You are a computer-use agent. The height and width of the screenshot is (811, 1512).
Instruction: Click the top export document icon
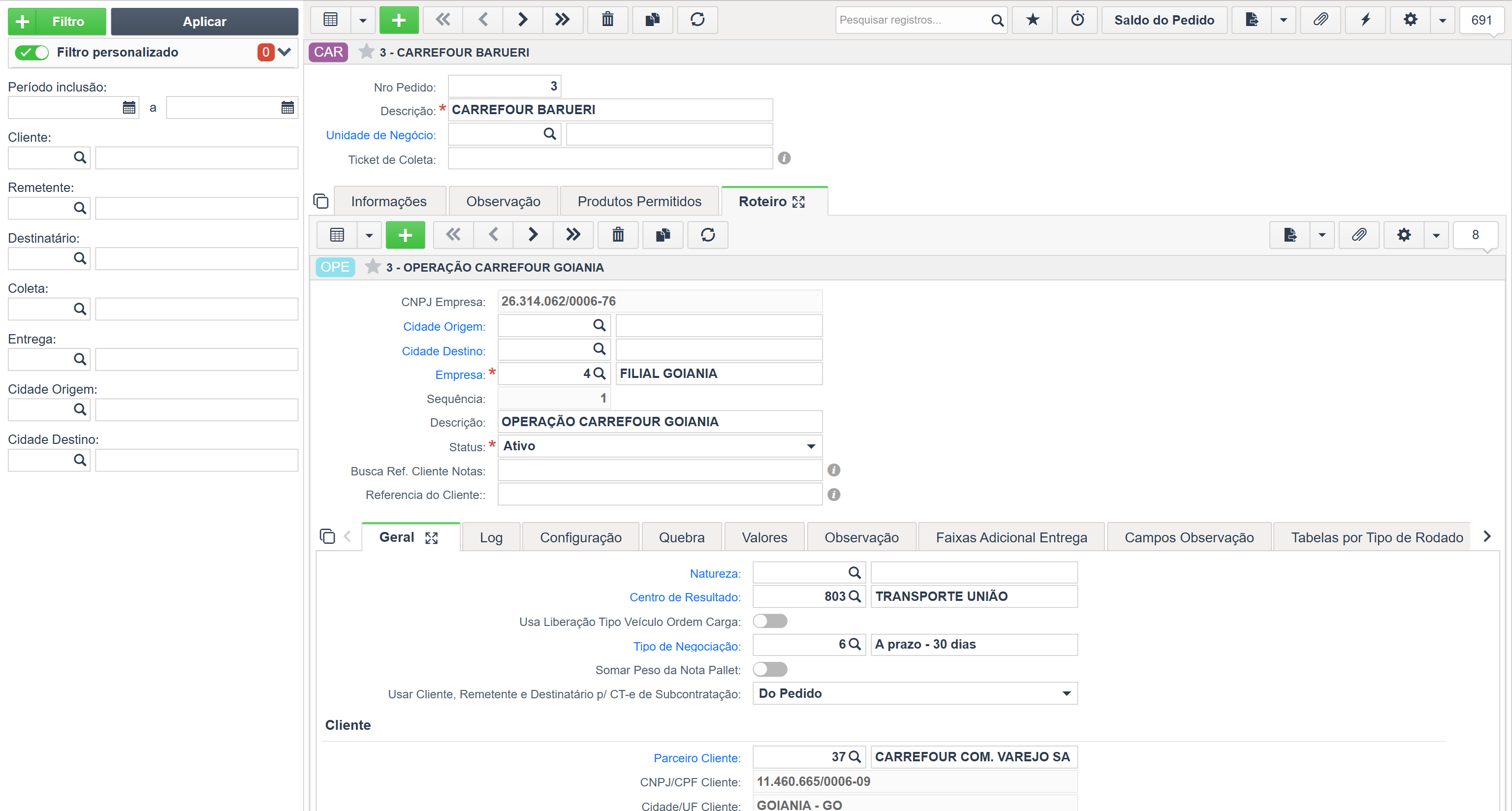1252,20
